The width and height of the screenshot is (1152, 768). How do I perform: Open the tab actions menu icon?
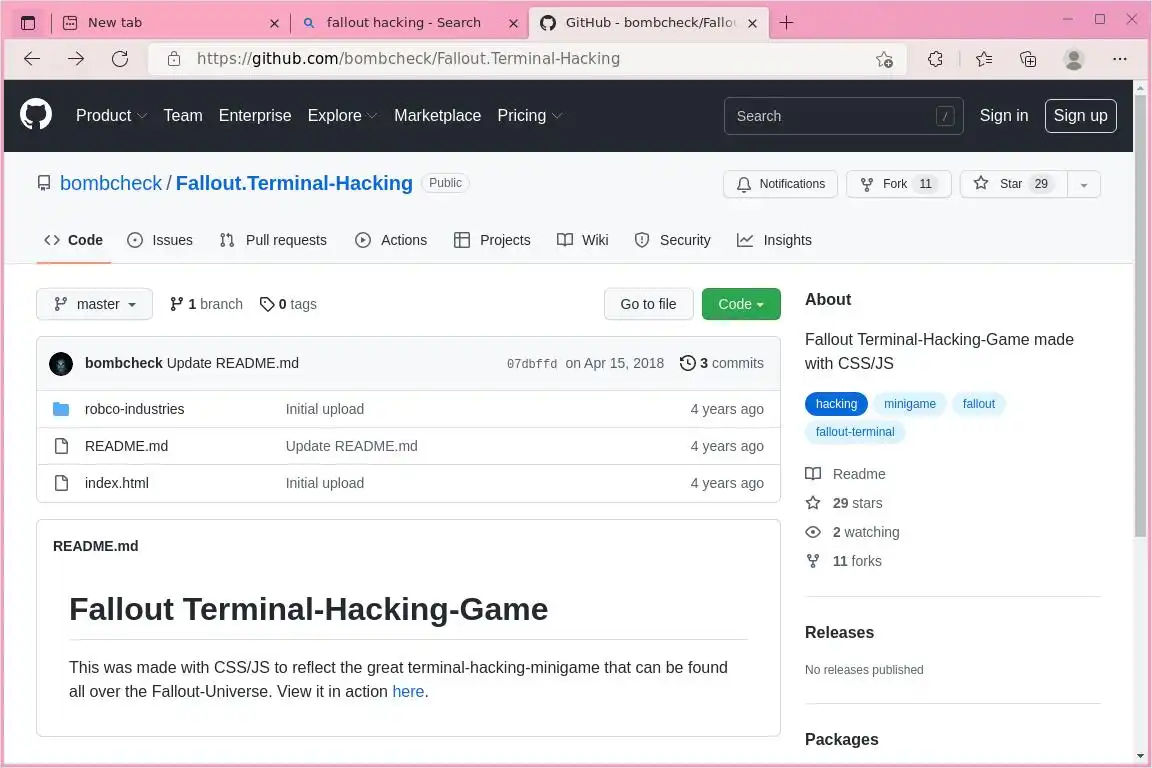(x=28, y=23)
